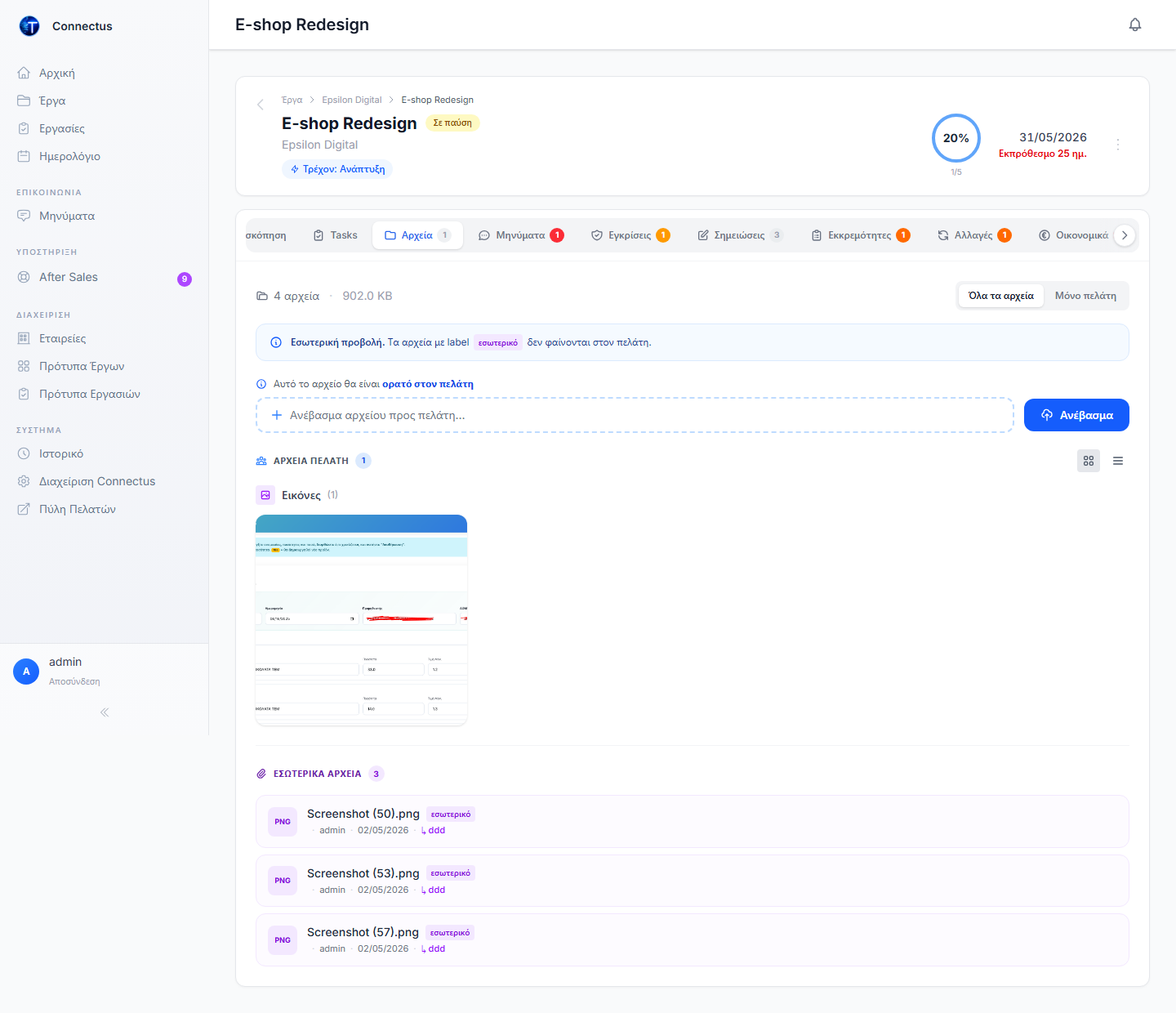Open the notifications bell

tap(1135, 25)
